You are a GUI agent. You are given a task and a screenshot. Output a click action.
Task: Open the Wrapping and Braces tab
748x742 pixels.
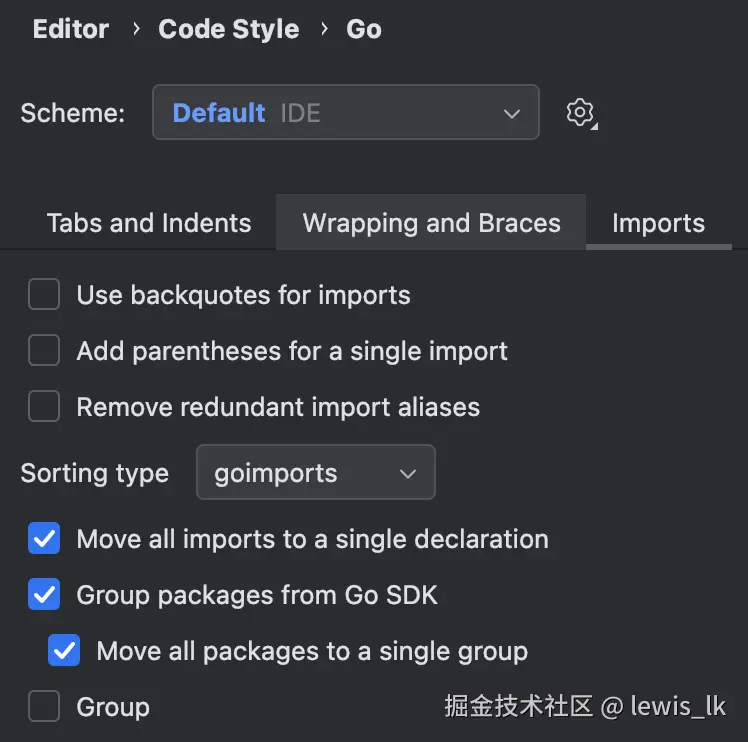[431, 223]
